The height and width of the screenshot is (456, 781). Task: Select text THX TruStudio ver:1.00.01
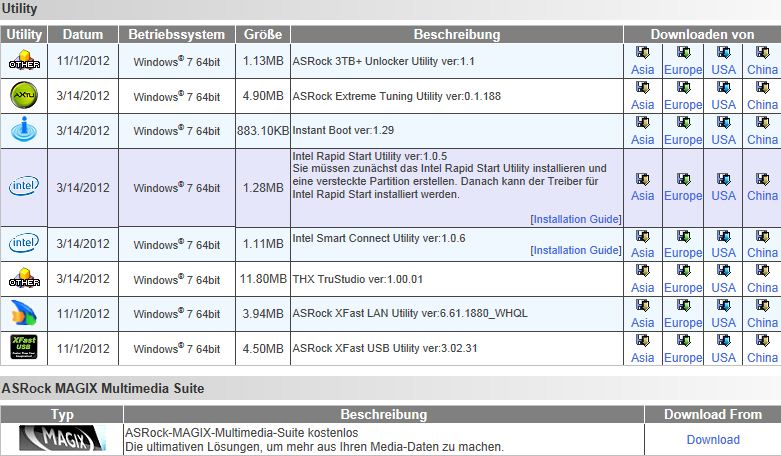tap(358, 279)
